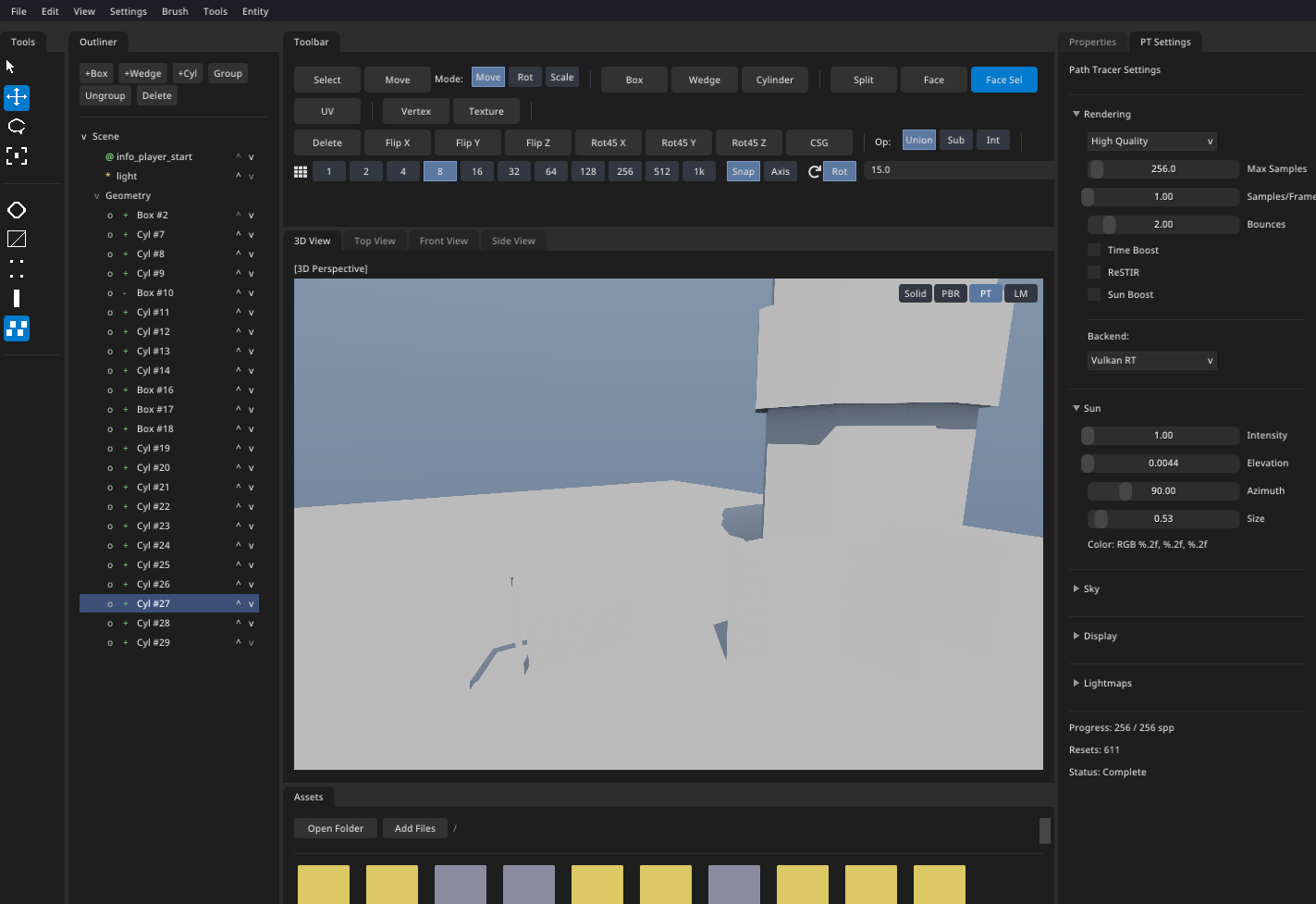Open the High Quality preset dropdown
The image size is (1316, 904).
point(1151,142)
